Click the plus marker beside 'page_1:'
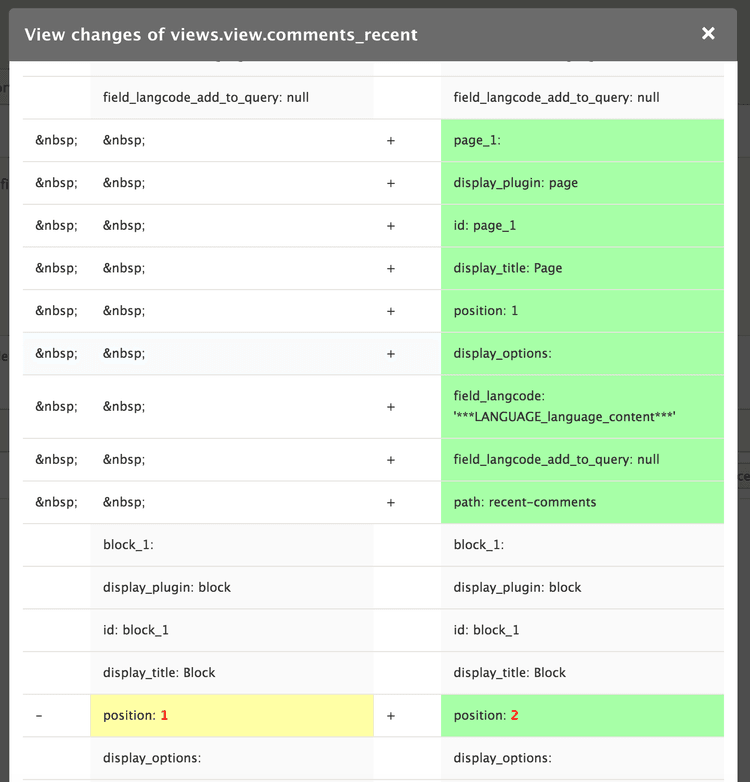750x782 pixels. 391,141
